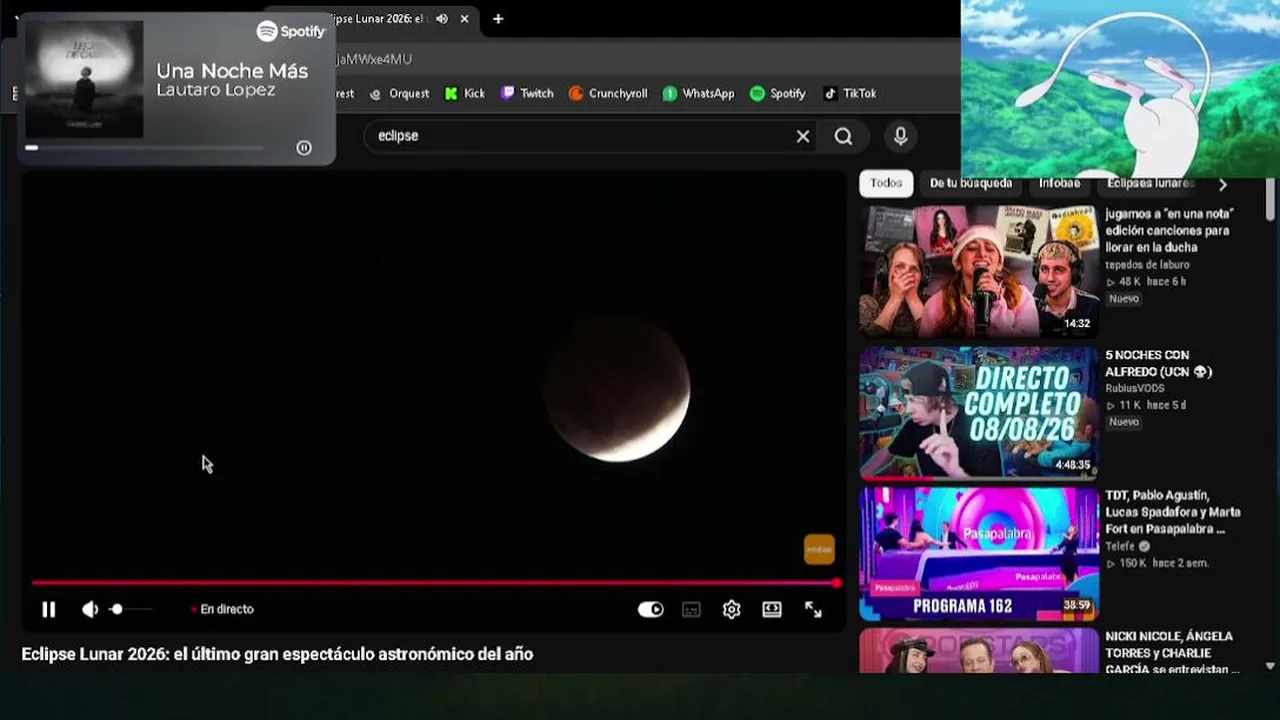The height and width of the screenshot is (720, 1280).
Task: Open the Directo Completo 08/08/26 thumbnail
Action: [979, 413]
